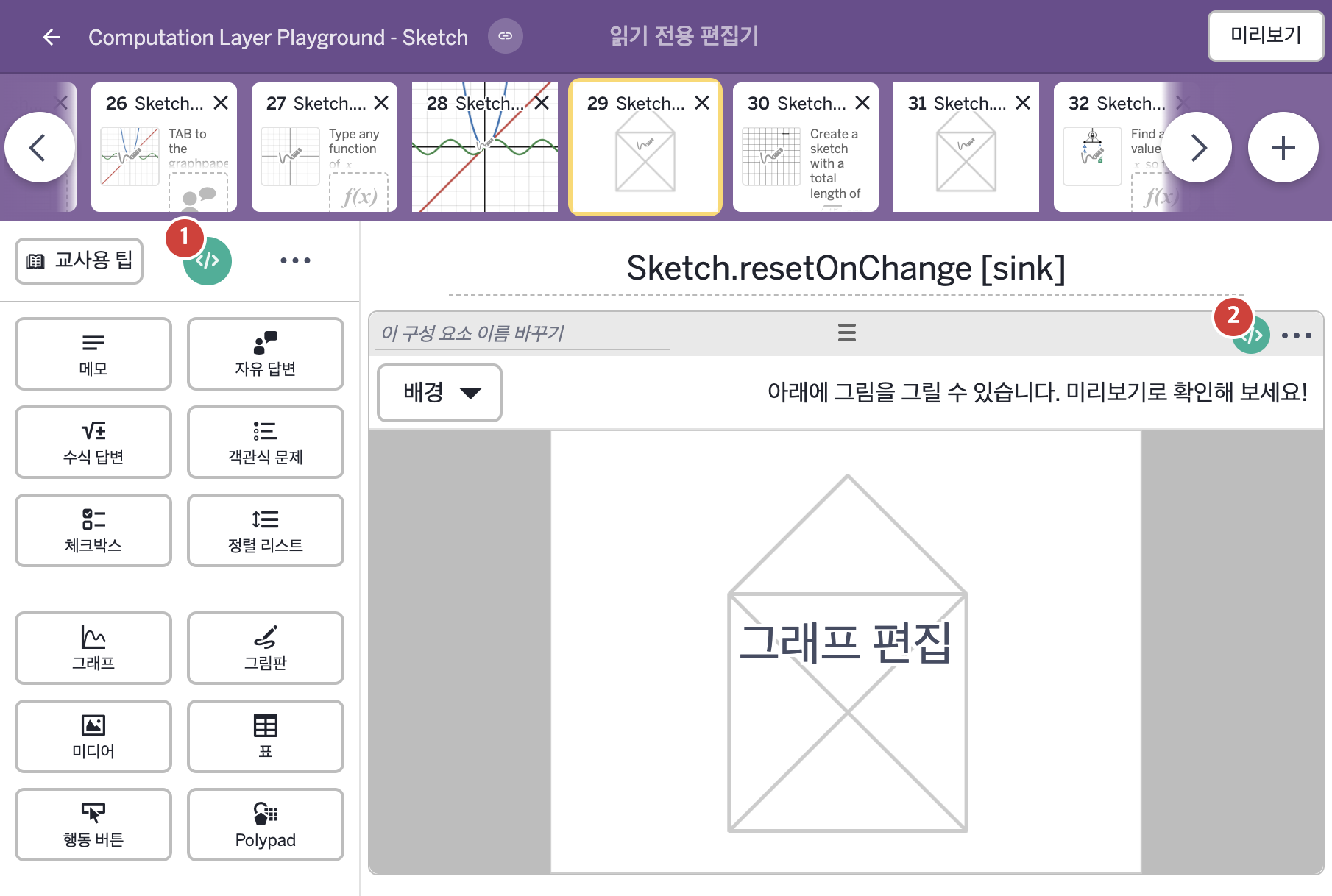Close slide 26 with its X
Viewport: 1332px width, 896px height.
pos(221,103)
